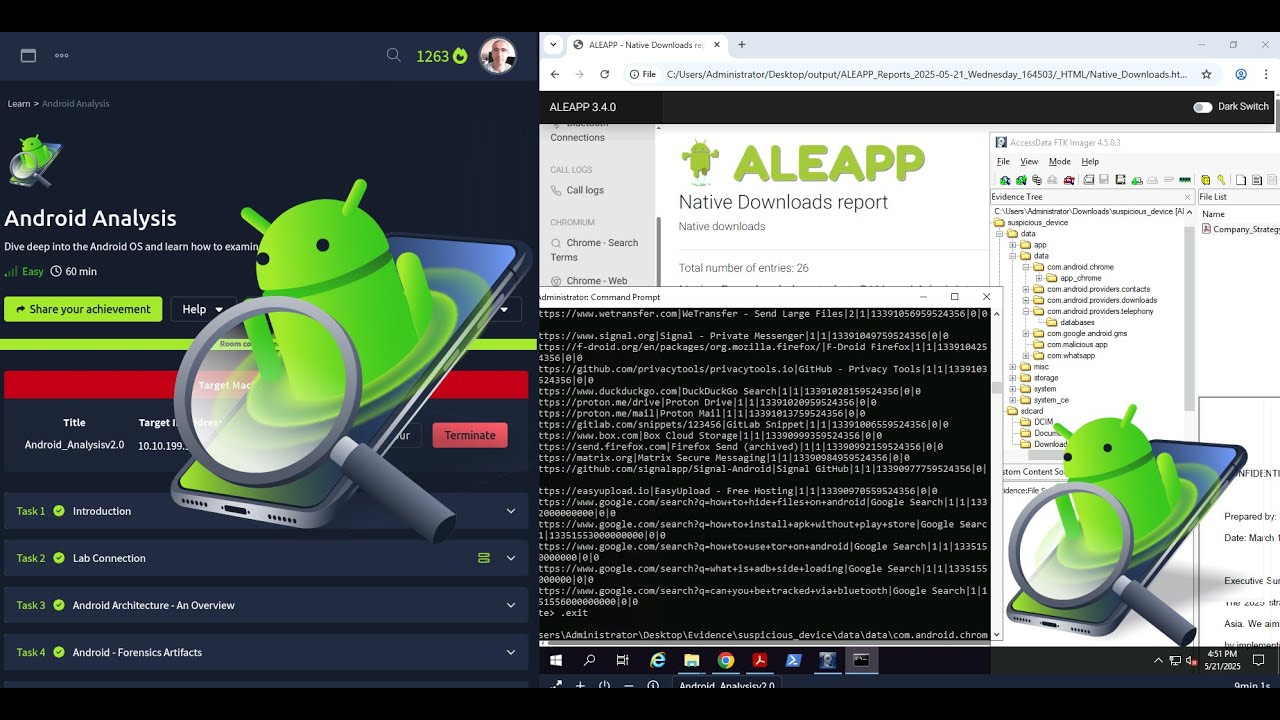Open the Help dropdown next to Share achievement
This screenshot has width=1280, height=720.
click(203, 309)
